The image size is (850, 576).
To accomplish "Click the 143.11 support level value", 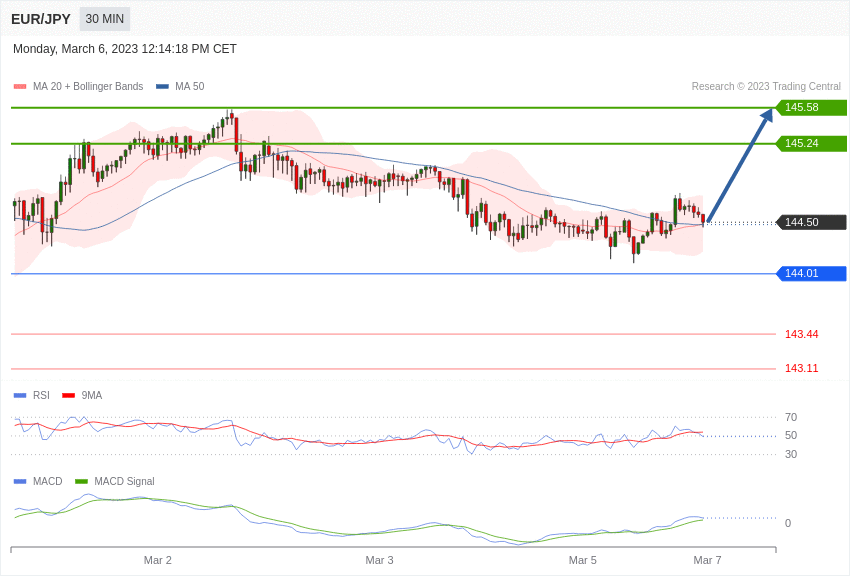I will coord(801,368).
